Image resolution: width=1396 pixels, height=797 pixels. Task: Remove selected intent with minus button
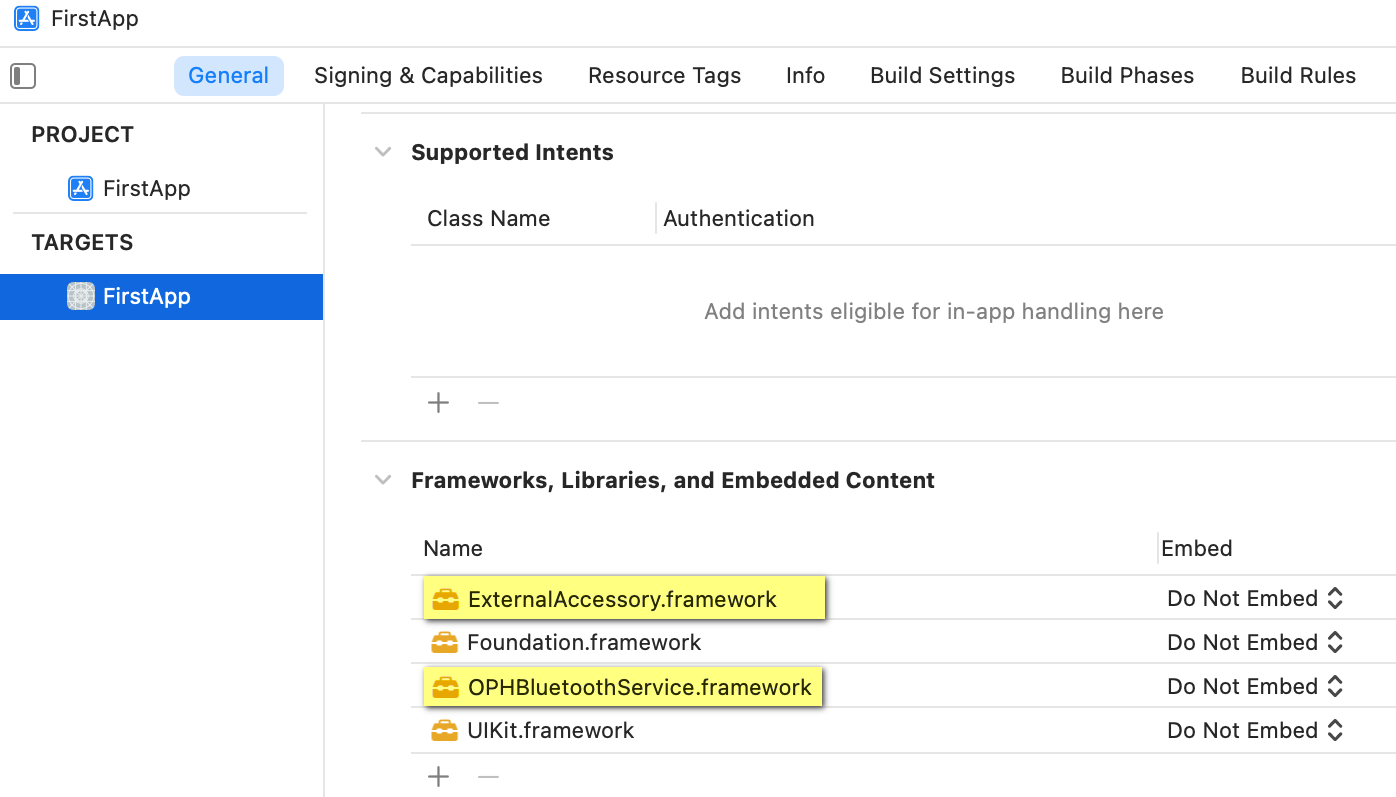(x=488, y=403)
